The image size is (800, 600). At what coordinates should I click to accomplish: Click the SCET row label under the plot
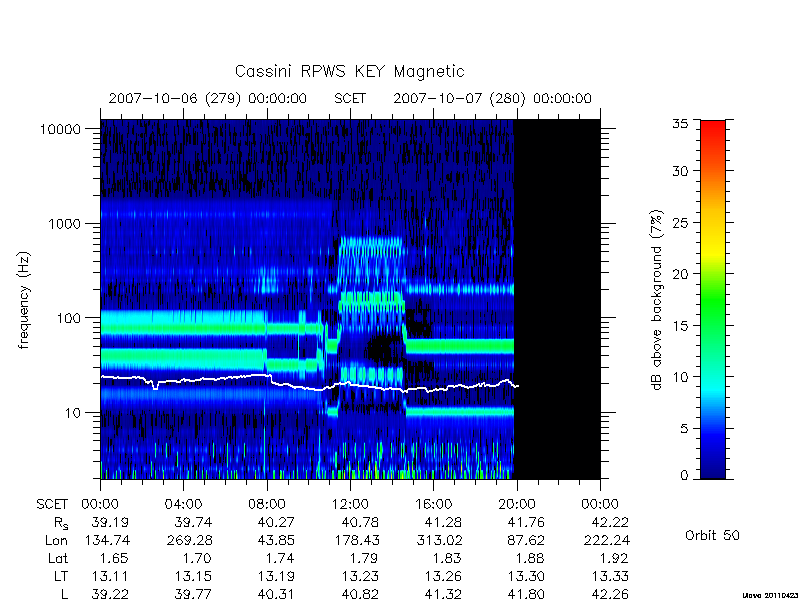coord(52,505)
